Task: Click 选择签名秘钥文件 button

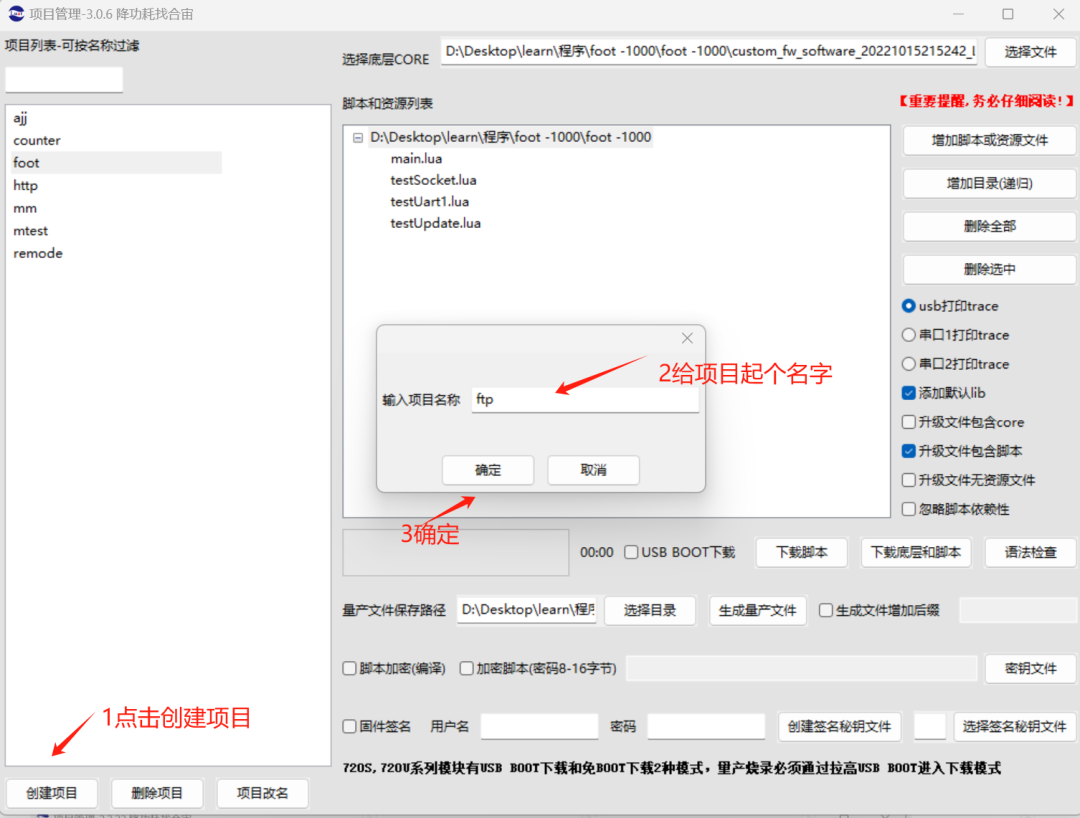Action: click(x=1015, y=726)
